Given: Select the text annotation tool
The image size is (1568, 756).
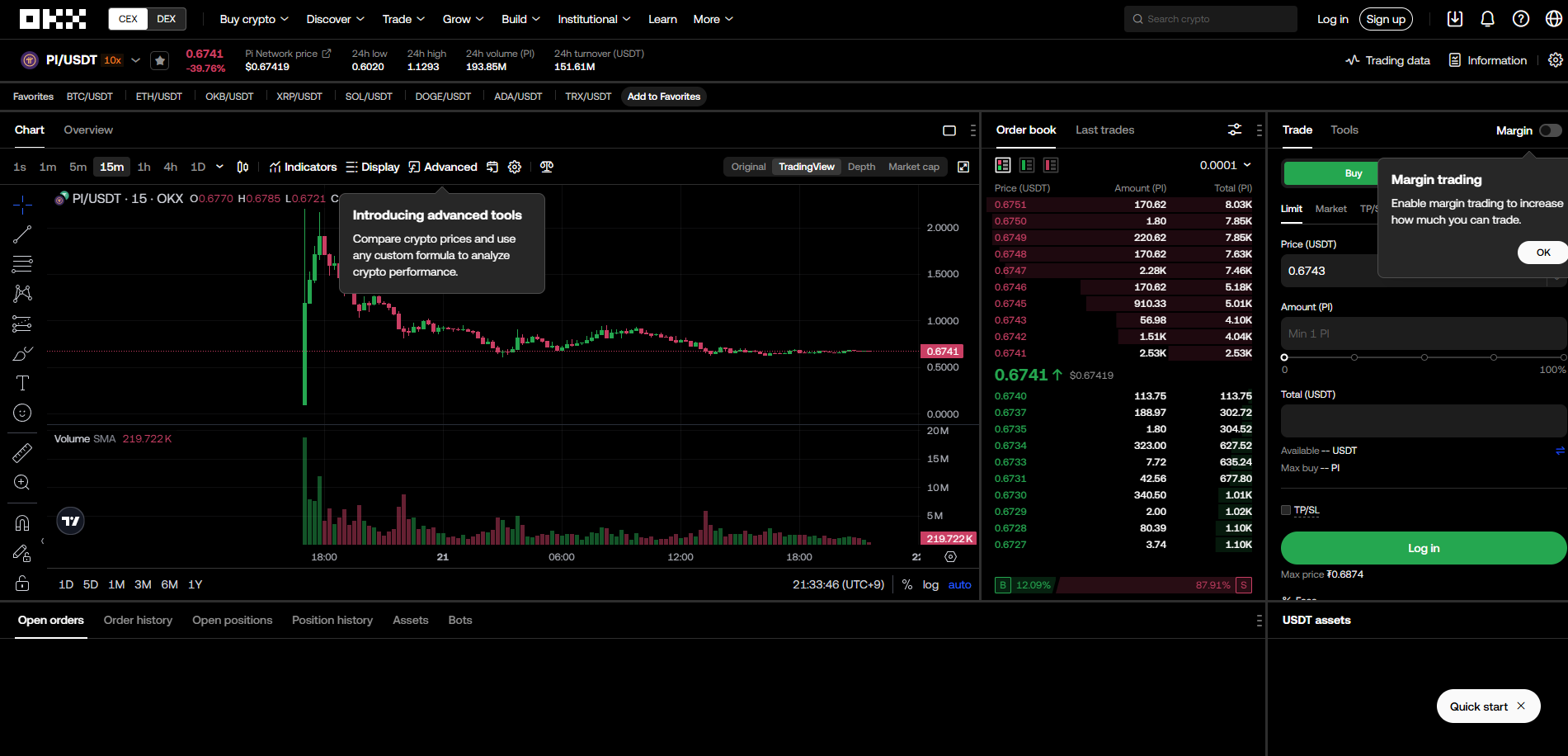Looking at the screenshot, I should [22, 383].
